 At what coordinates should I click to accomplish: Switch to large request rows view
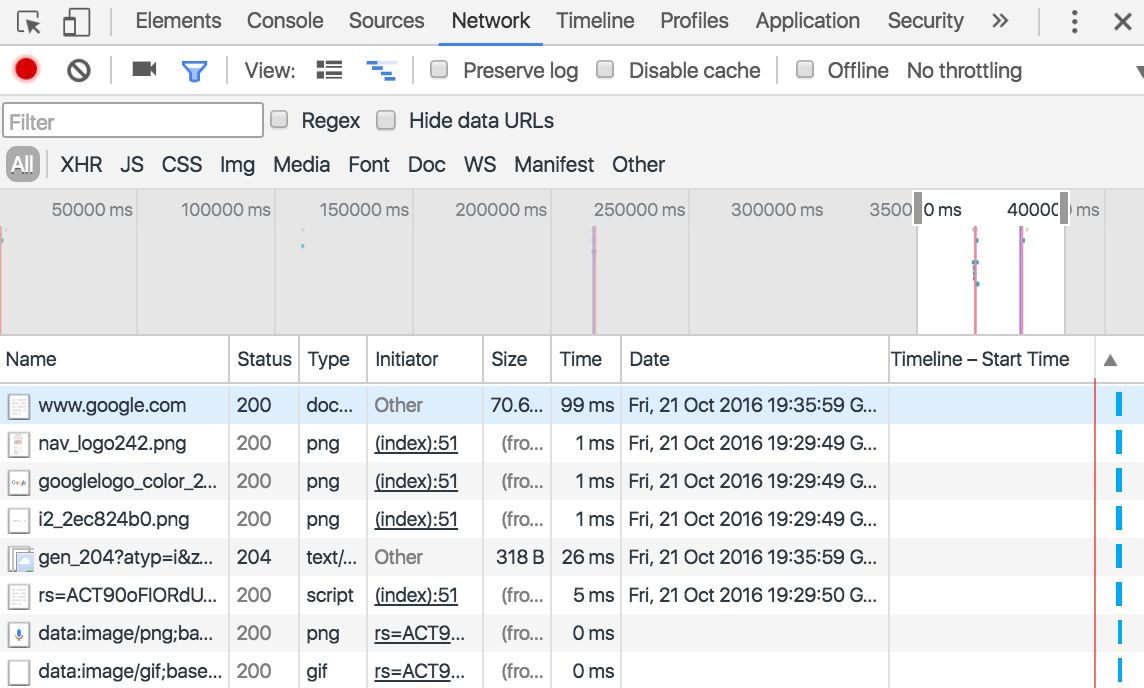point(329,70)
